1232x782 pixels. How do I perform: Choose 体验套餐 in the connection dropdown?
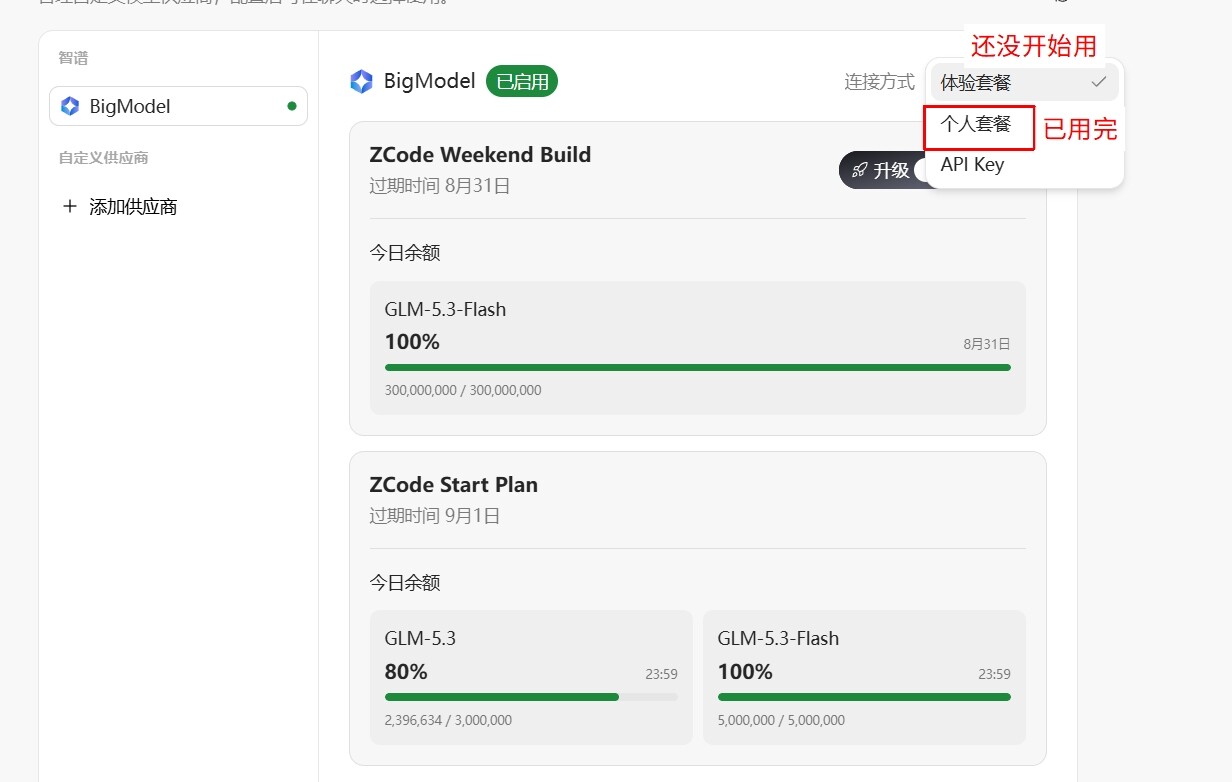tap(1024, 82)
